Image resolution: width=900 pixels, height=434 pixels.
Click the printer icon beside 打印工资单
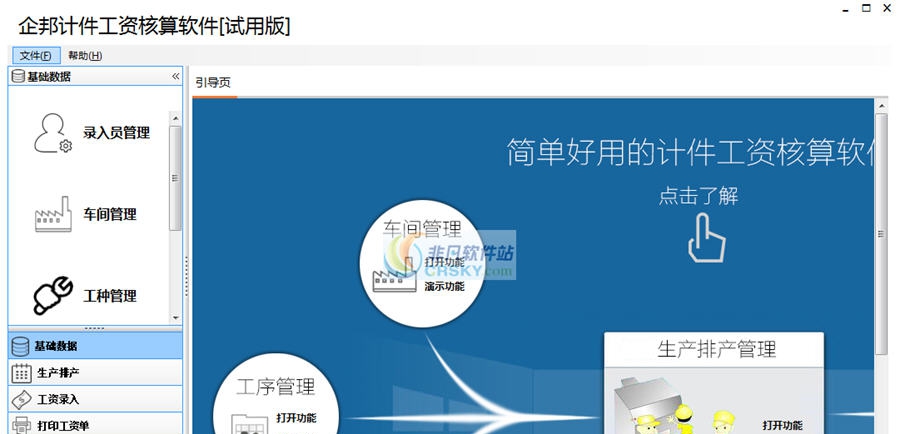coord(21,425)
